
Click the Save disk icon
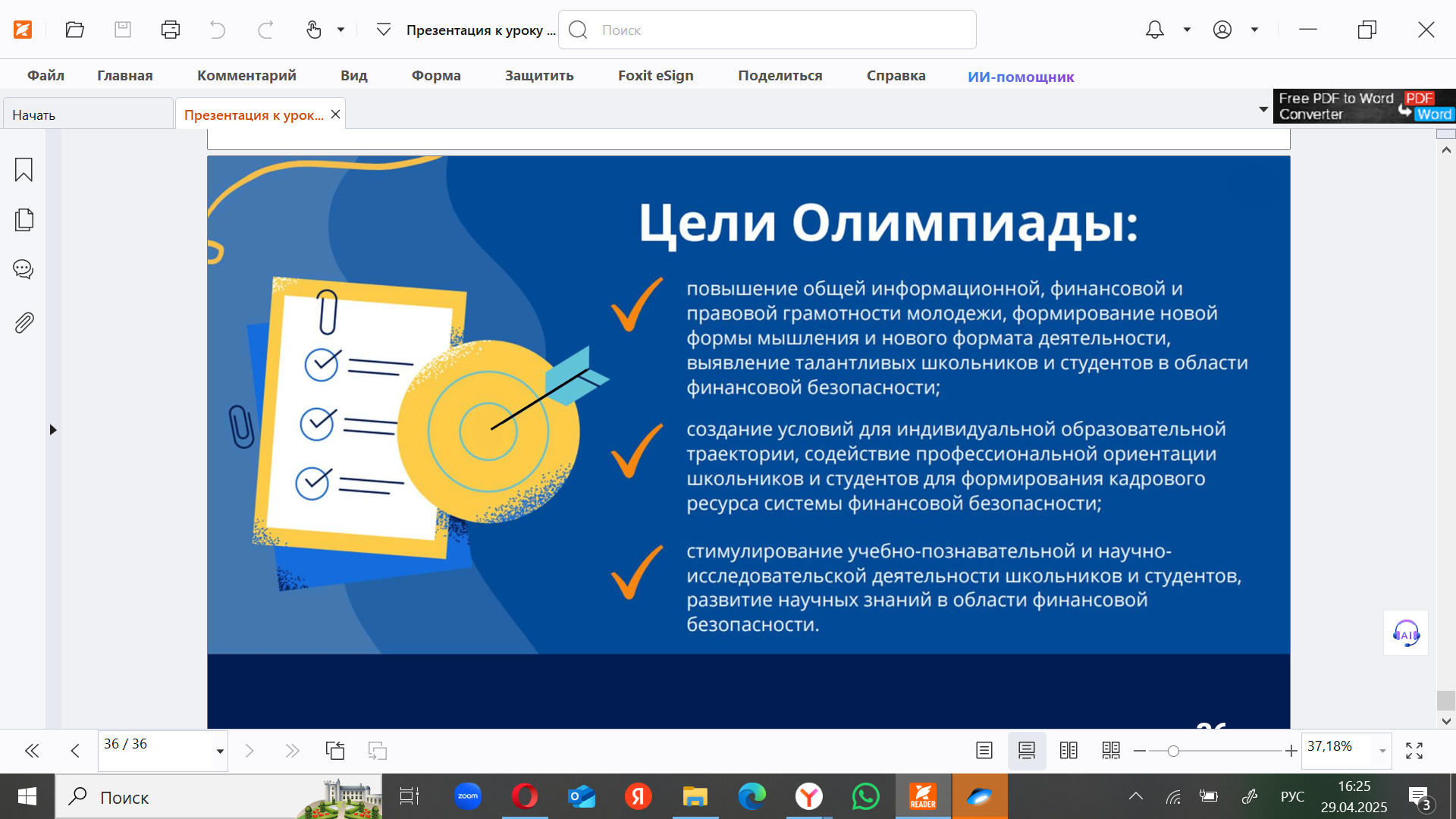pos(123,30)
